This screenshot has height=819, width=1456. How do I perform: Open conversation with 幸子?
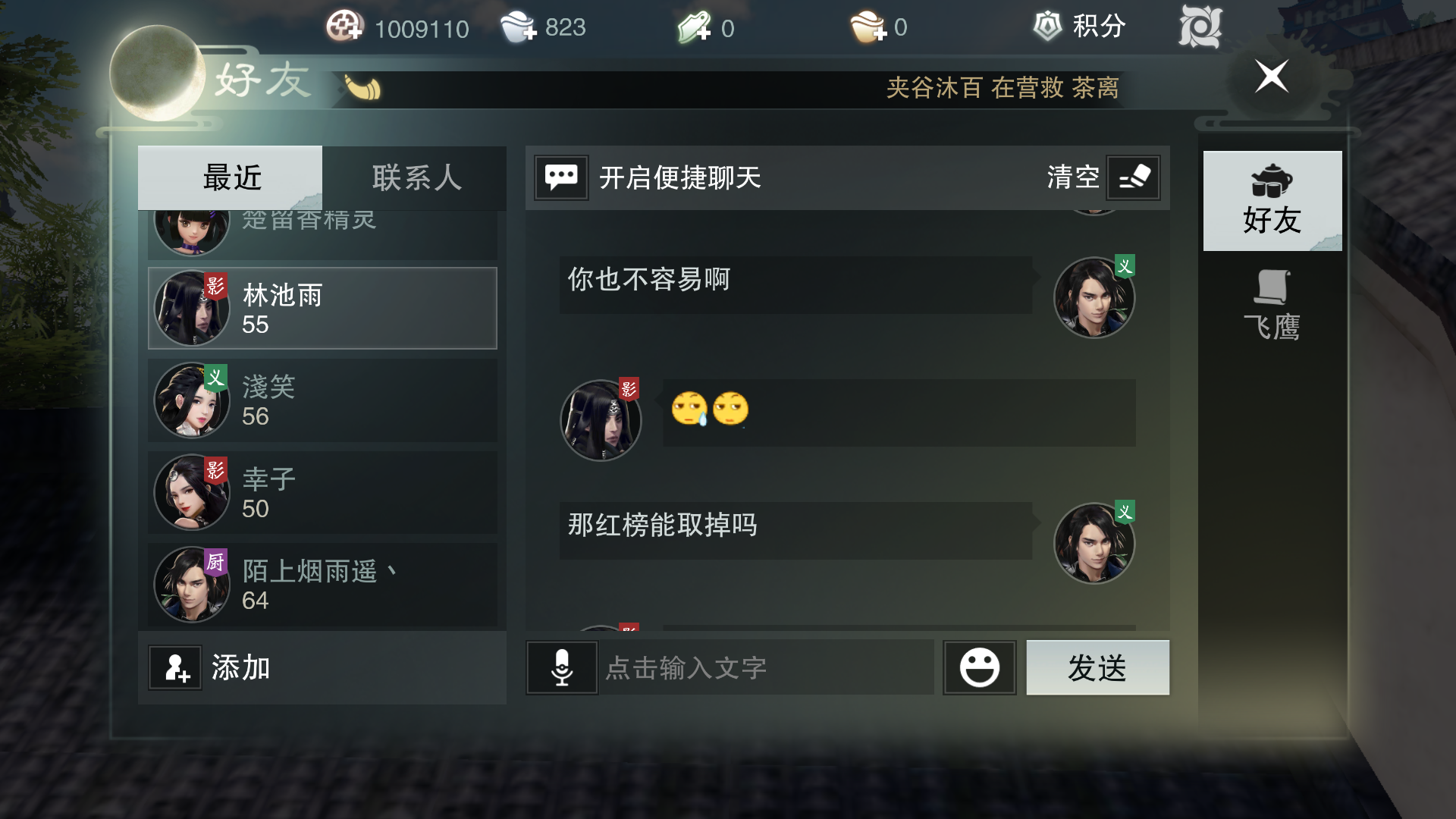[322, 493]
